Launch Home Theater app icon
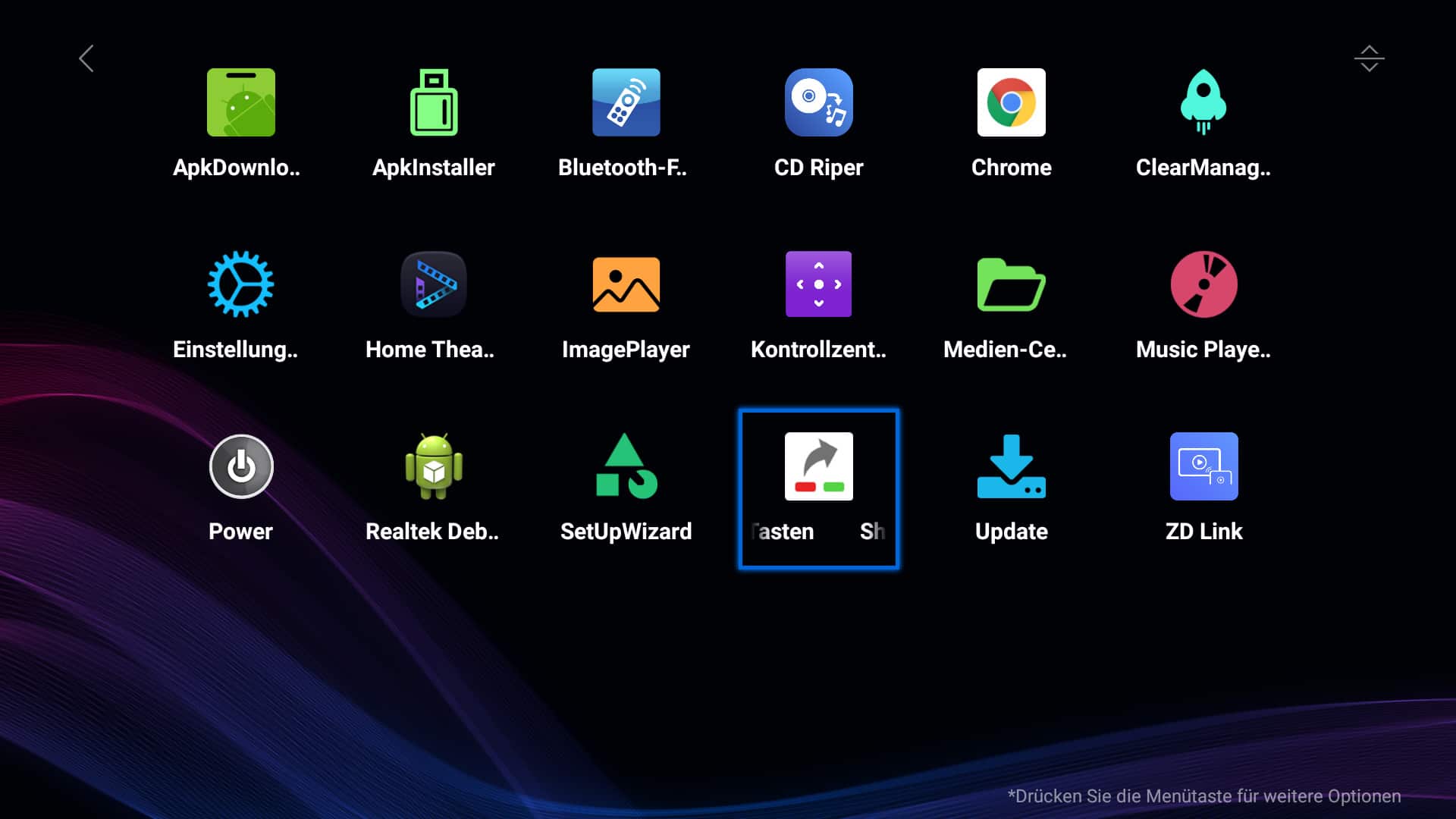Screen dimensions: 1456x819 434,284
